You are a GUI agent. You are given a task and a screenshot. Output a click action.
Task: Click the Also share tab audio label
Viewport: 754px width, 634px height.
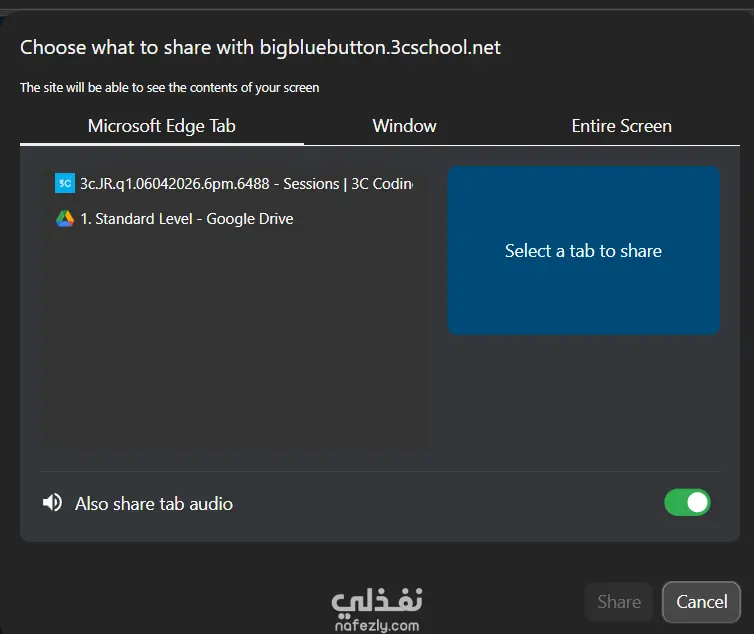[154, 504]
